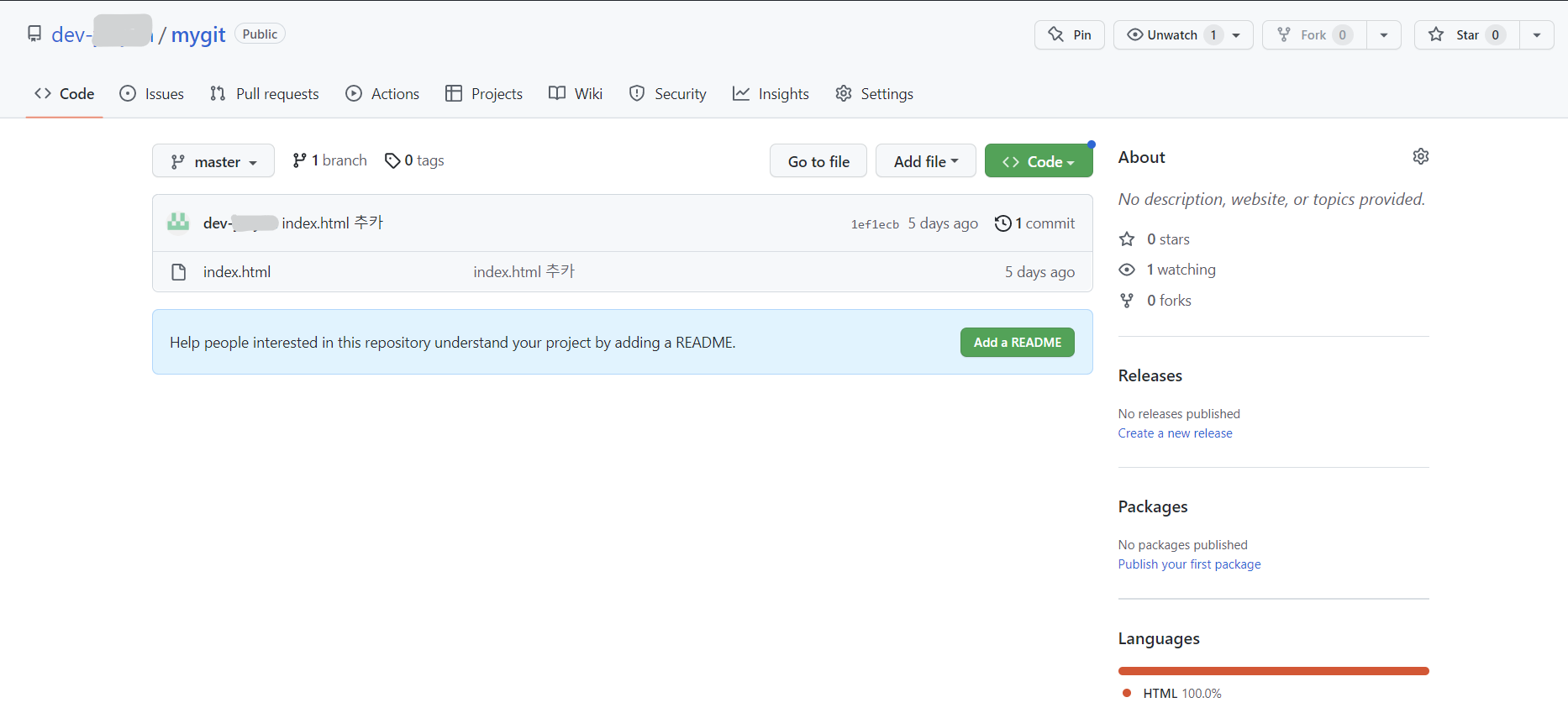Switch to the Projects tab
Screen dimensions: 1568x708
click(x=484, y=93)
